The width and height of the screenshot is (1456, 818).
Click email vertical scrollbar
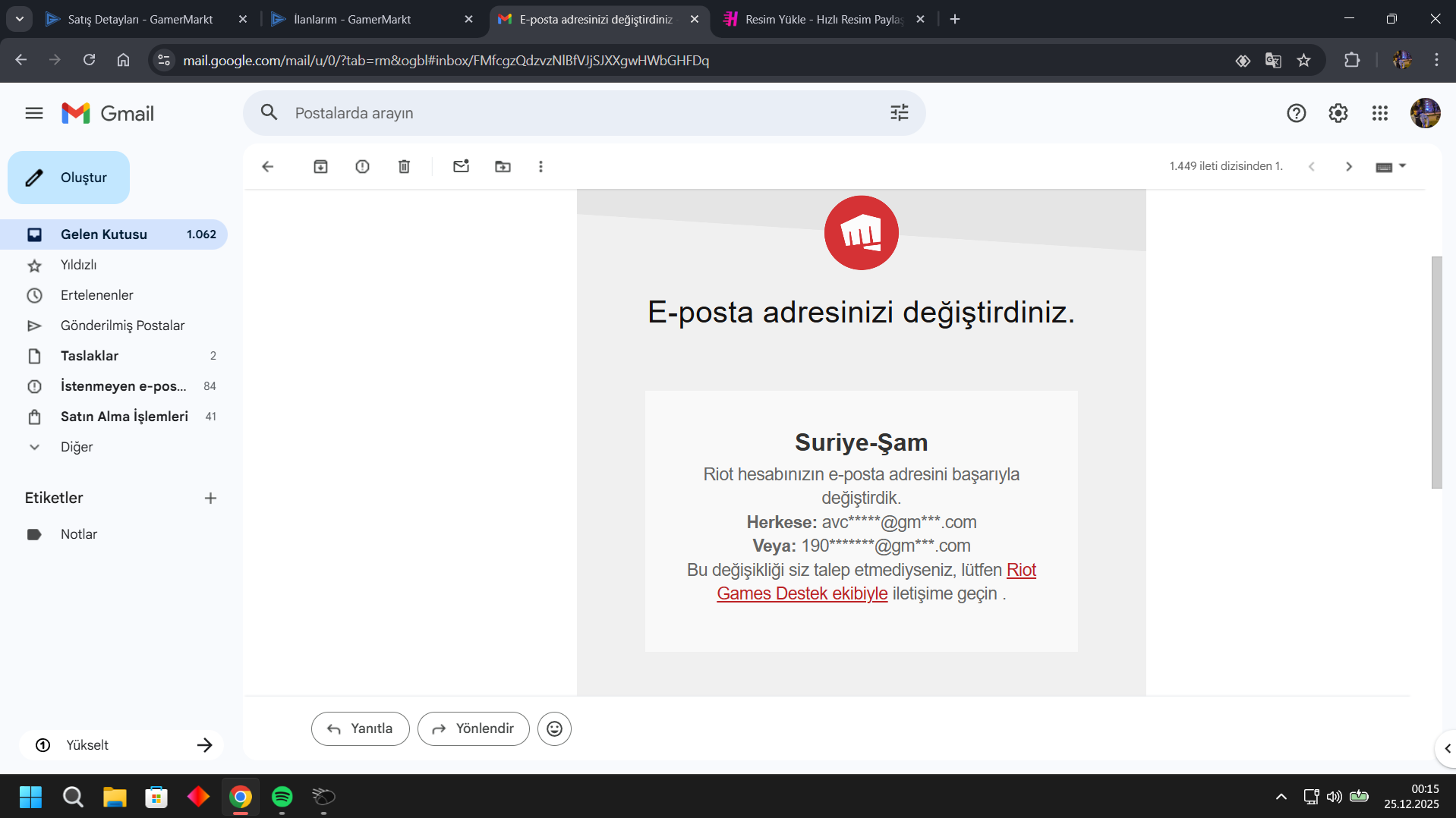tap(1437, 372)
